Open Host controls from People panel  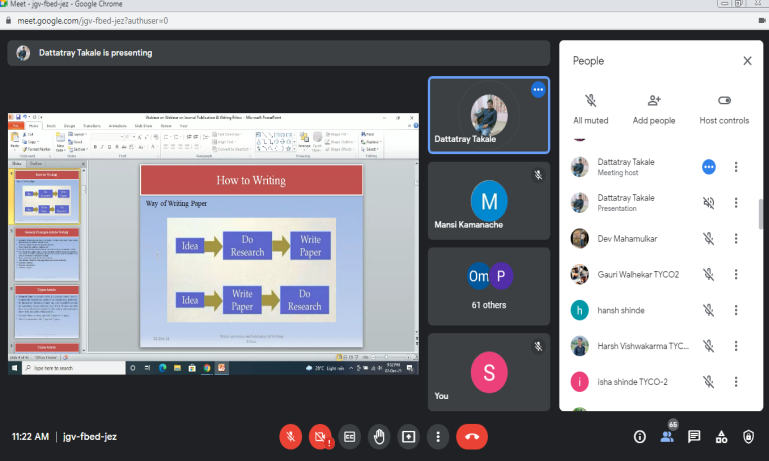click(x=725, y=109)
